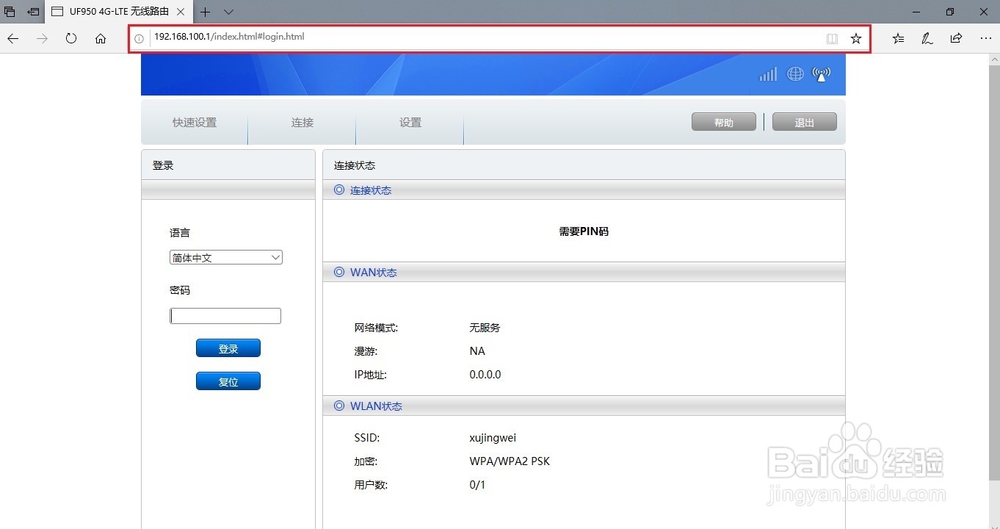Click the 帮助 button
This screenshot has width=1000, height=529.
coord(724,122)
